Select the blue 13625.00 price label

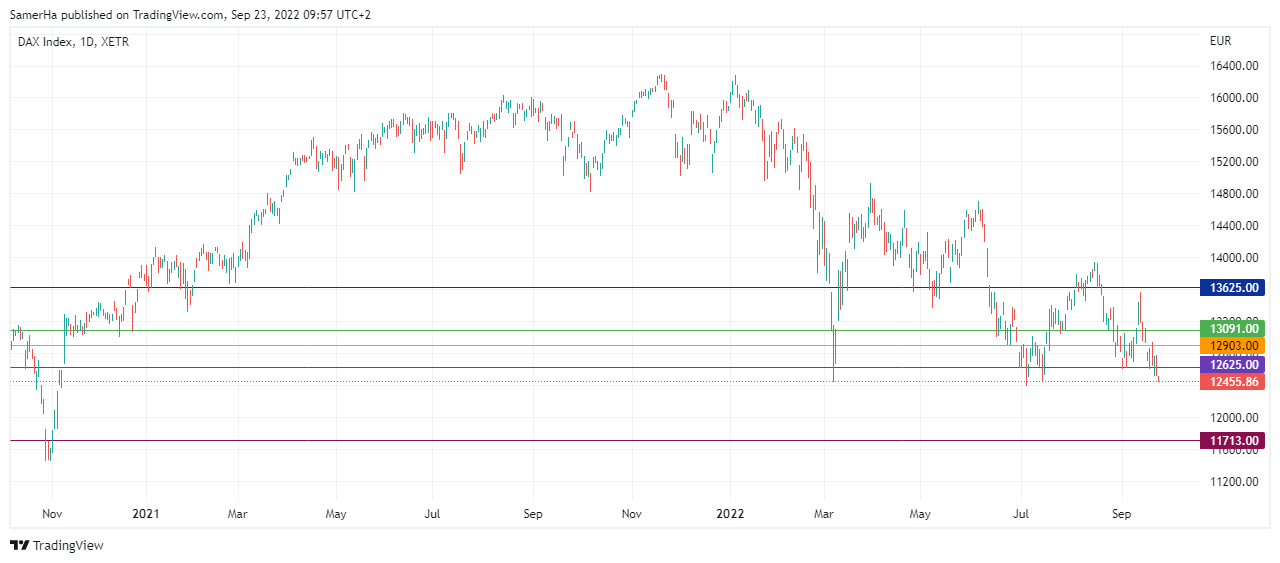click(x=1233, y=288)
